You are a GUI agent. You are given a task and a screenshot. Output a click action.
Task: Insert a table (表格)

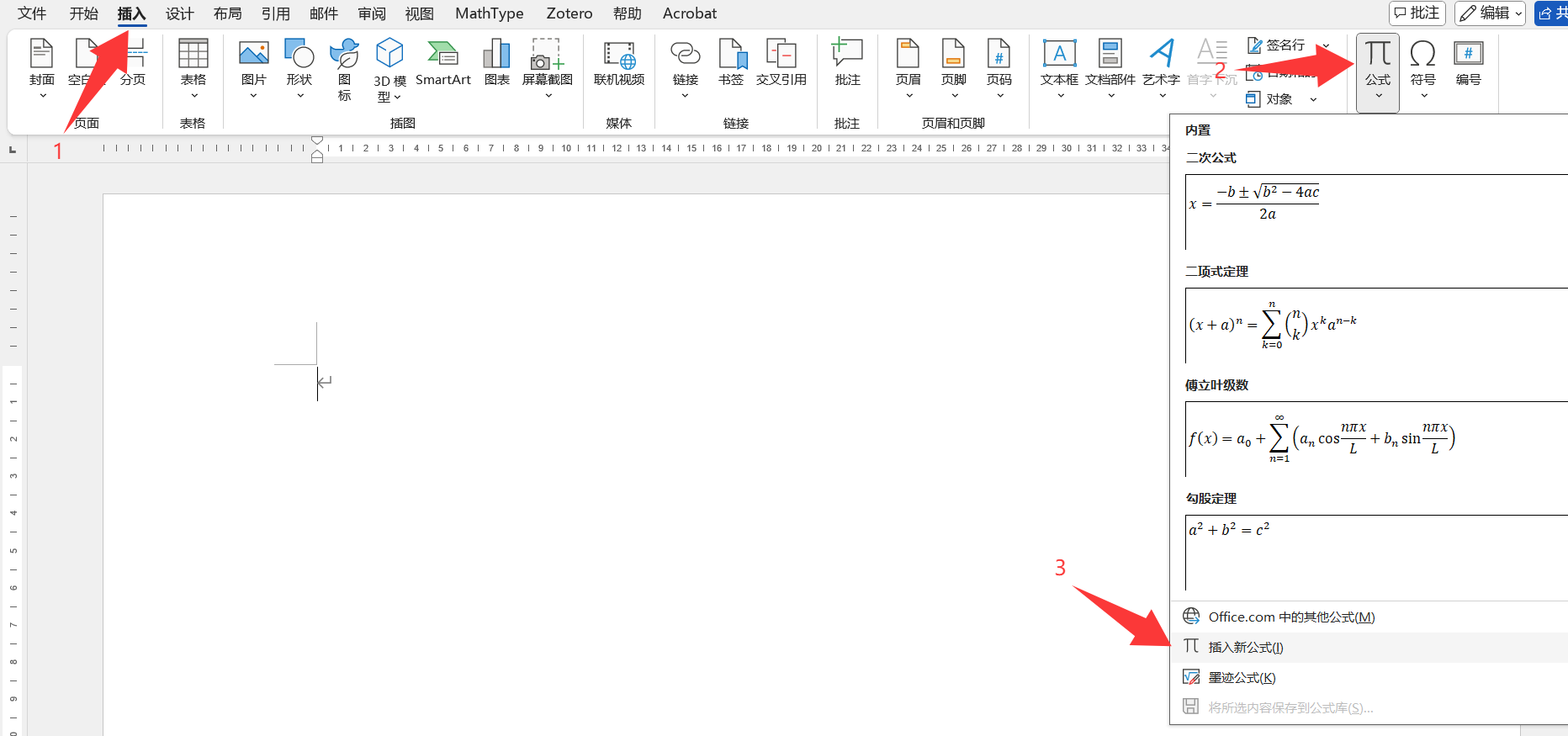coord(193,63)
